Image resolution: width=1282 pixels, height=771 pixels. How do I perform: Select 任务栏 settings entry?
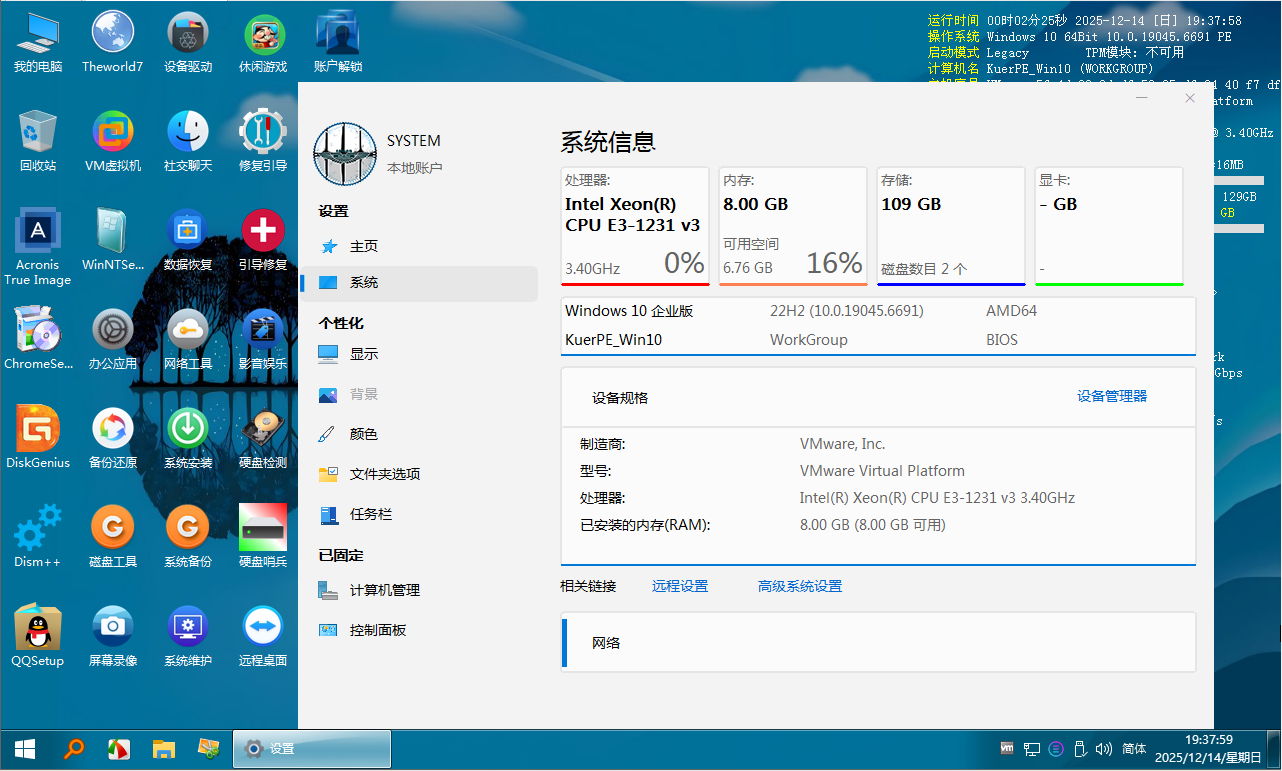370,514
